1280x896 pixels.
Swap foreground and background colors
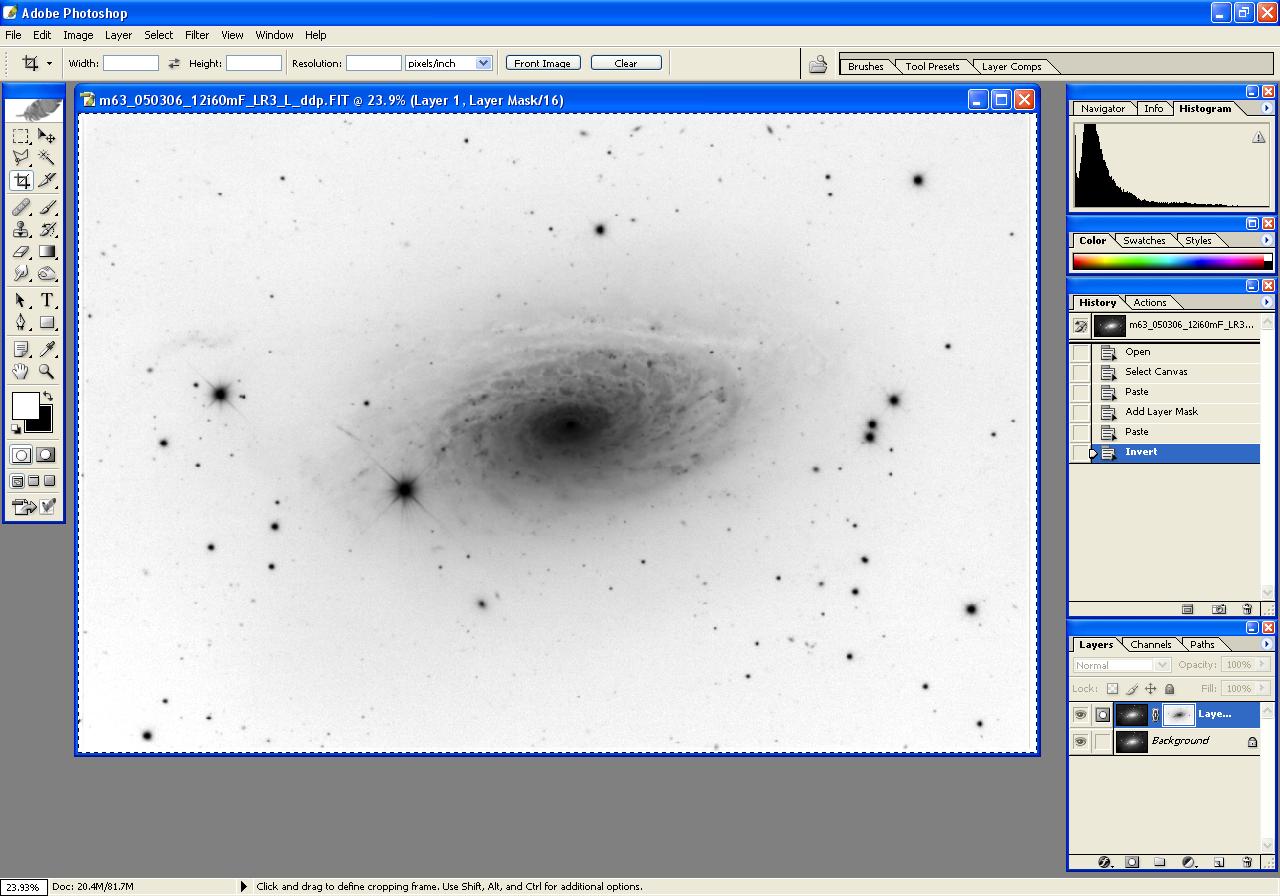[x=47, y=397]
